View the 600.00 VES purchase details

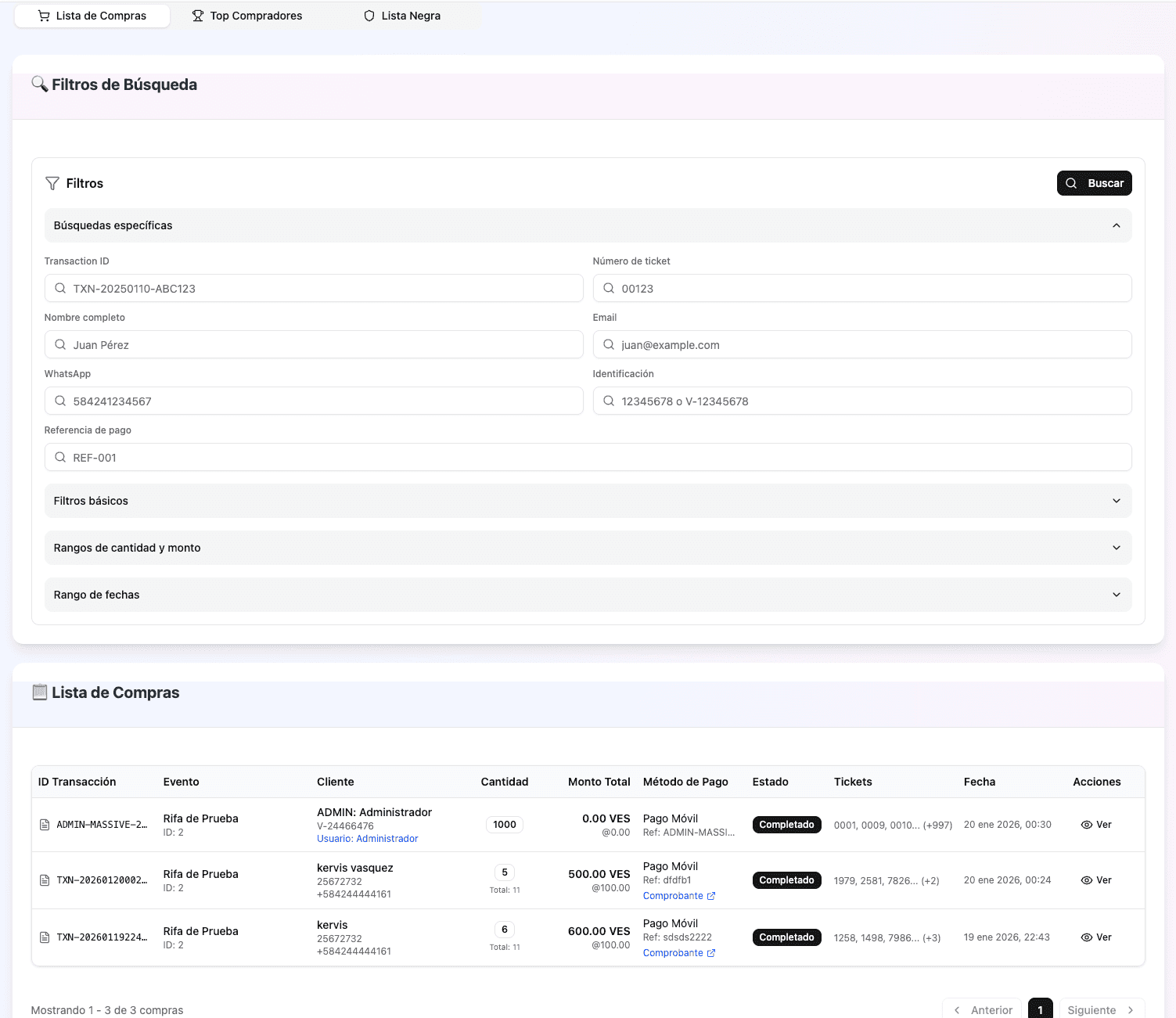1096,937
